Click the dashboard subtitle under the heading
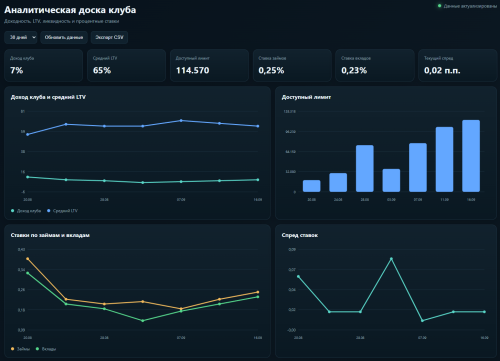The height and width of the screenshot is (361, 500). [62, 21]
